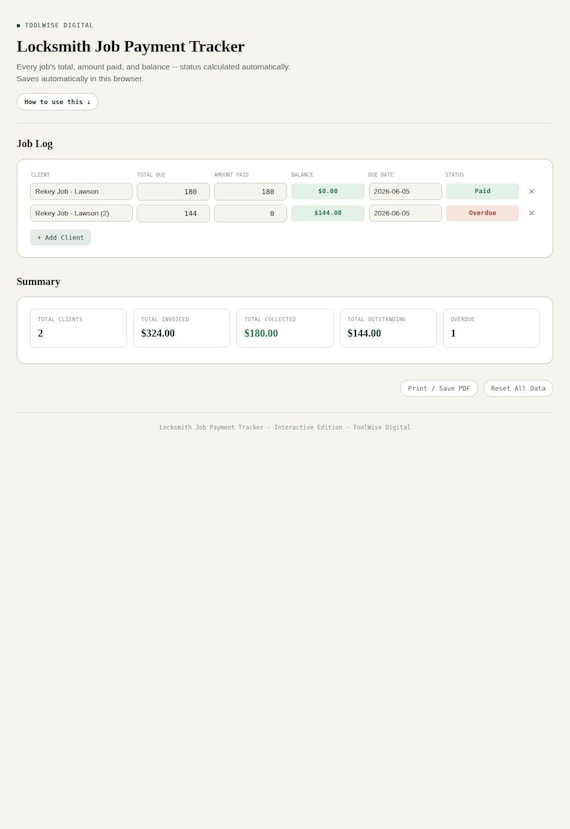Click the Overdue count summary card
570x829 pixels.
point(491,328)
